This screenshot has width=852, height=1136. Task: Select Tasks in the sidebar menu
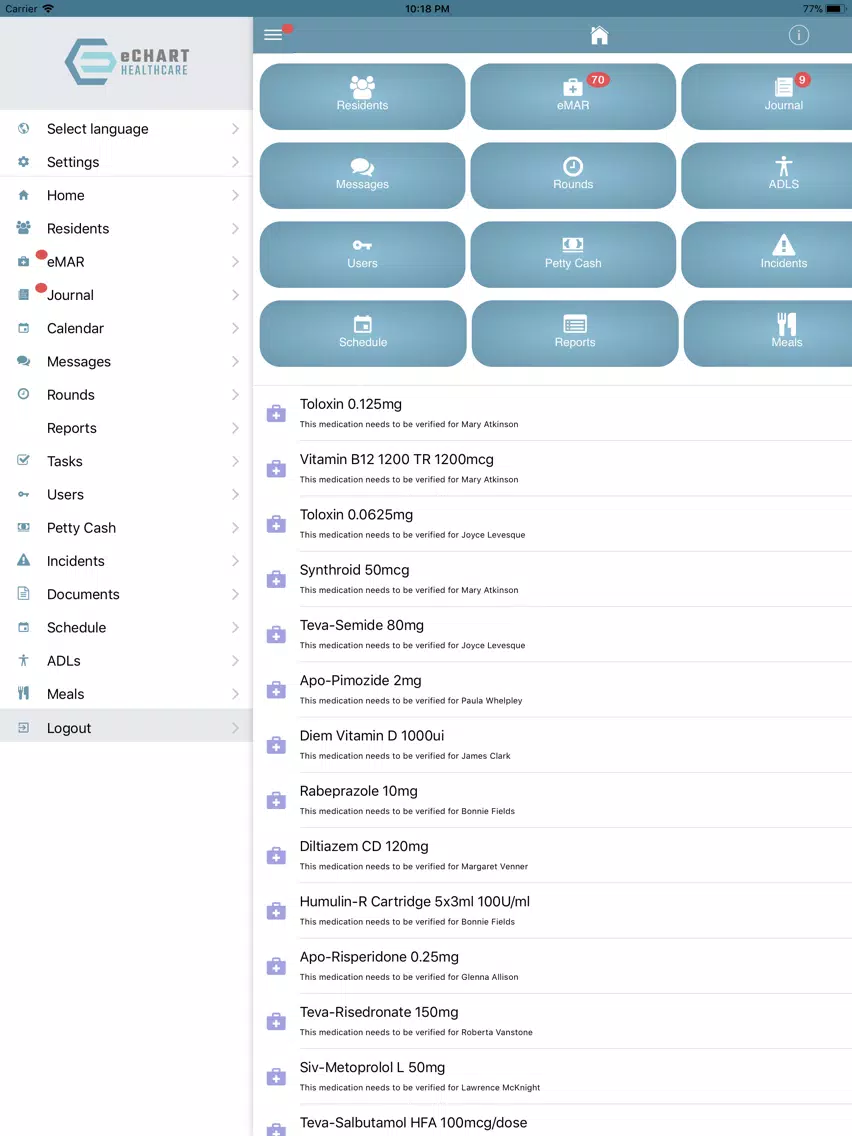tap(126, 462)
